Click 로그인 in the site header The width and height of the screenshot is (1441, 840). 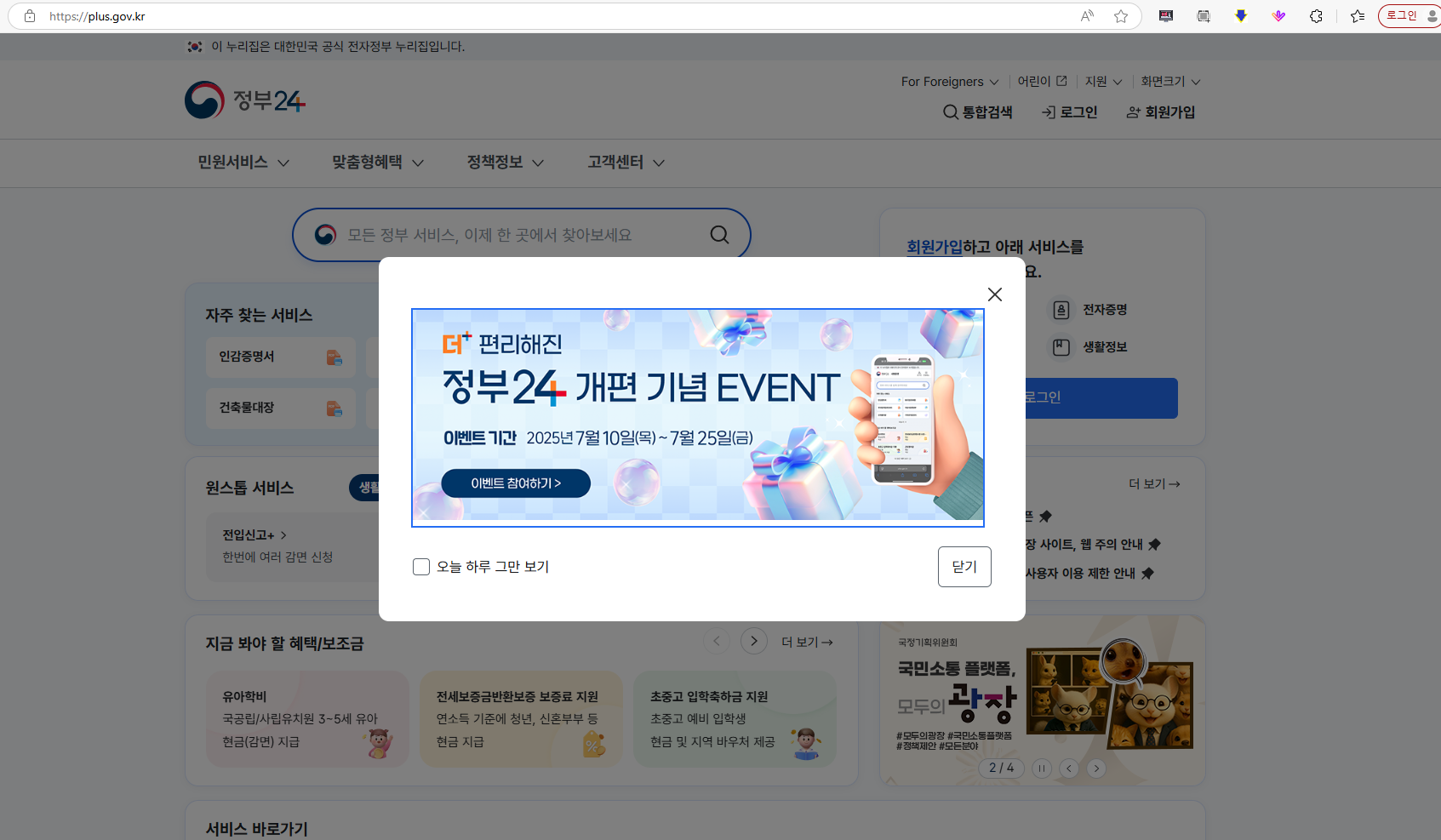click(1070, 112)
